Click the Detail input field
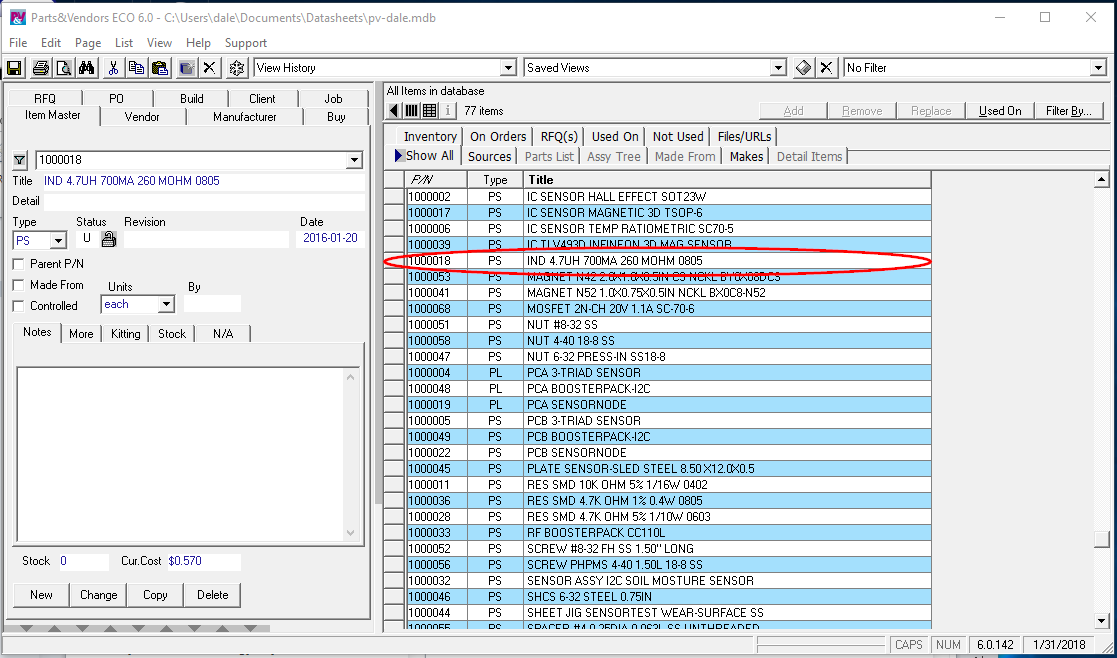The height and width of the screenshot is (658, 1117). [x=204, y=202]
